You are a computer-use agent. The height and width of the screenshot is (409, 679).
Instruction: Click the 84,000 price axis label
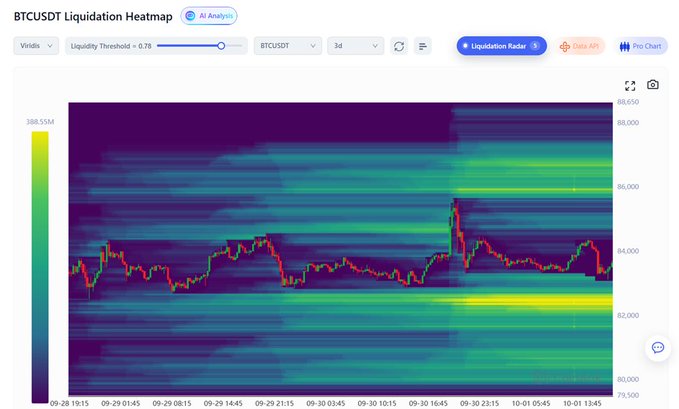point(628,251)
